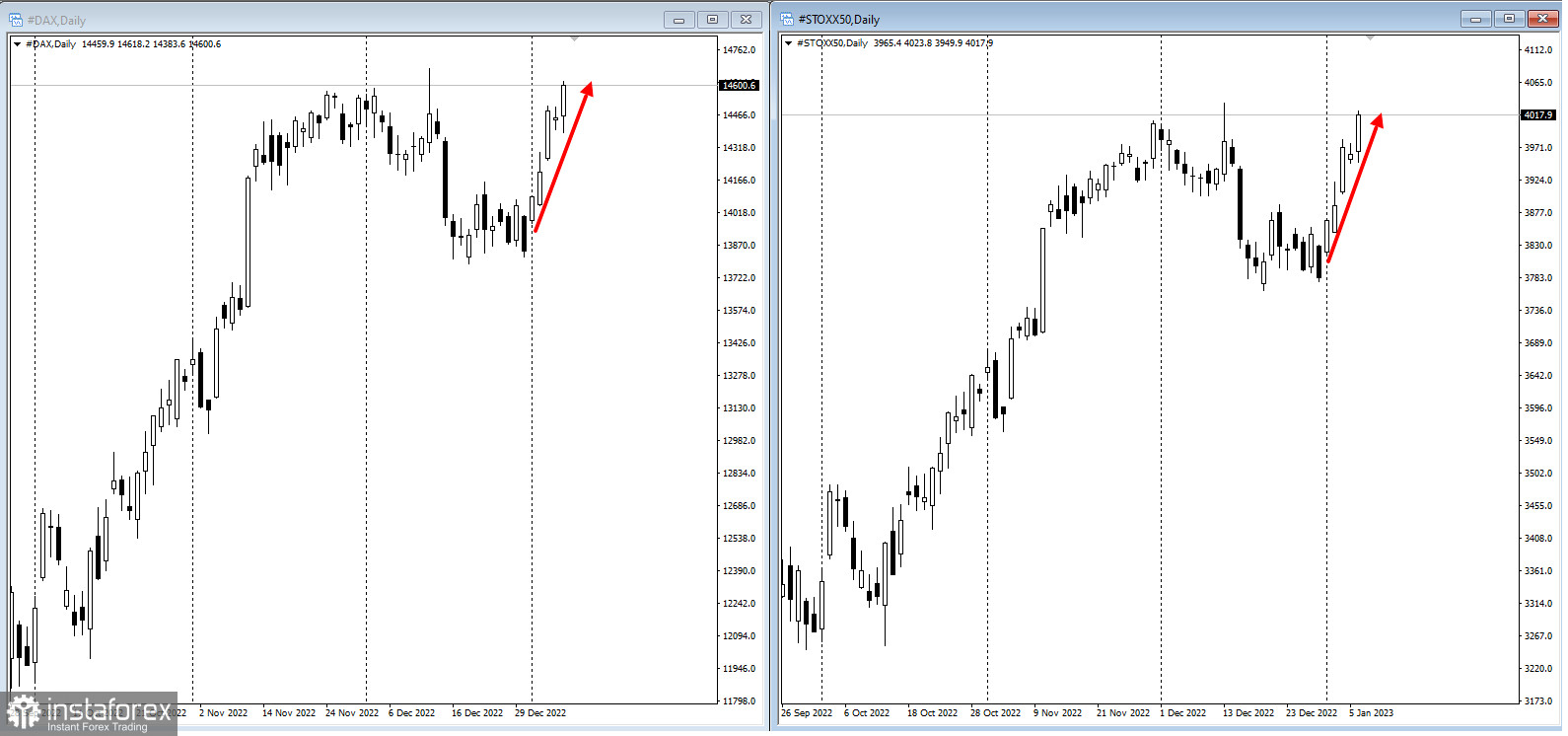
Task: Click the 12686.0 price scale label
Action: tap(740, 506)
